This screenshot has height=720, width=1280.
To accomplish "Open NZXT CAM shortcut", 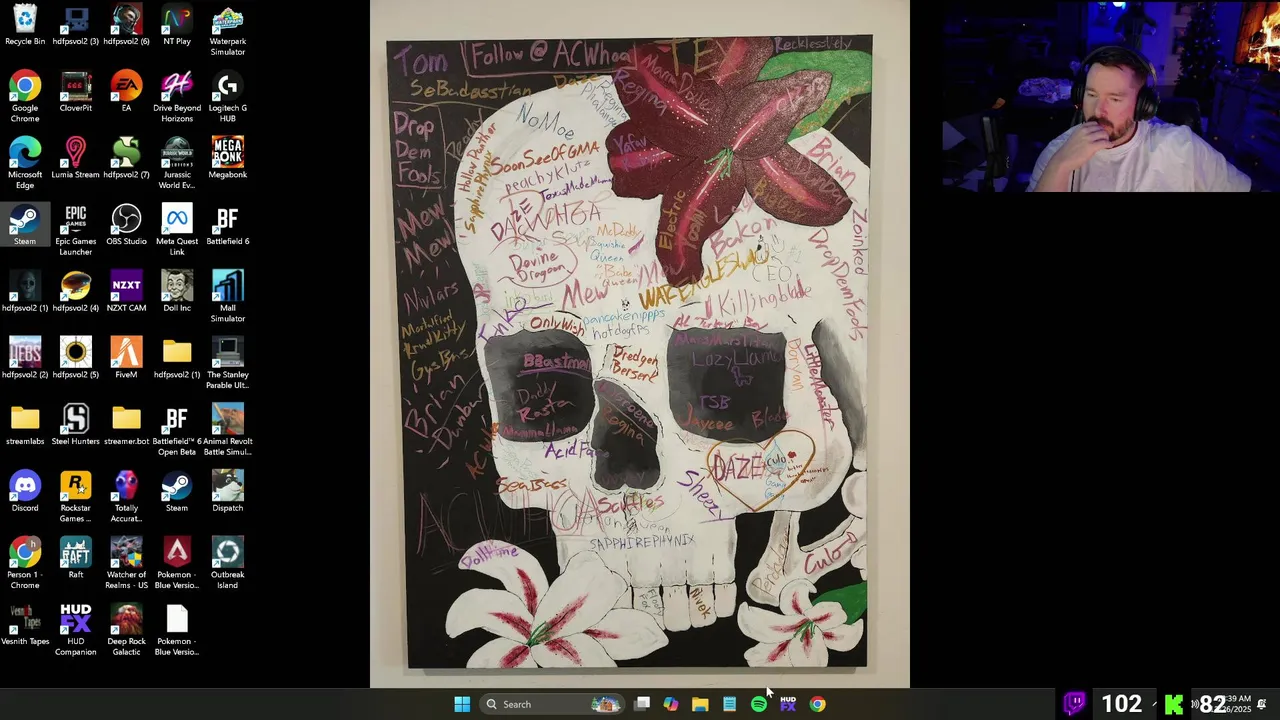I will click(x=126, y=292).
